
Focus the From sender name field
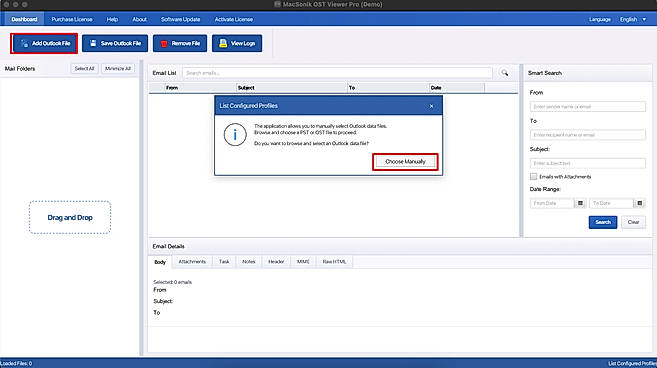point(587,107)
